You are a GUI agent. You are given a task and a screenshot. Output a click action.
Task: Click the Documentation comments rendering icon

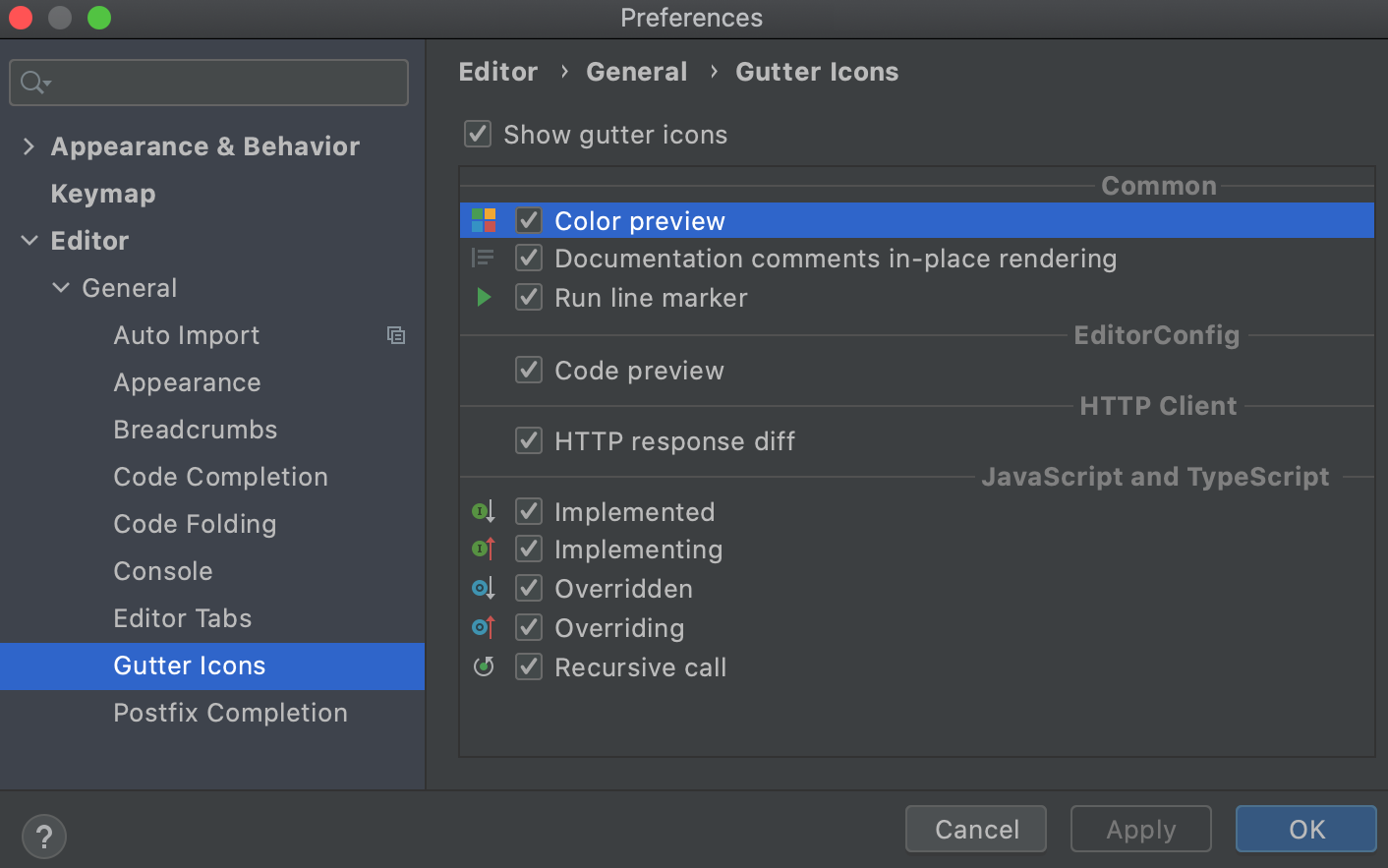(x=483, y=258)
